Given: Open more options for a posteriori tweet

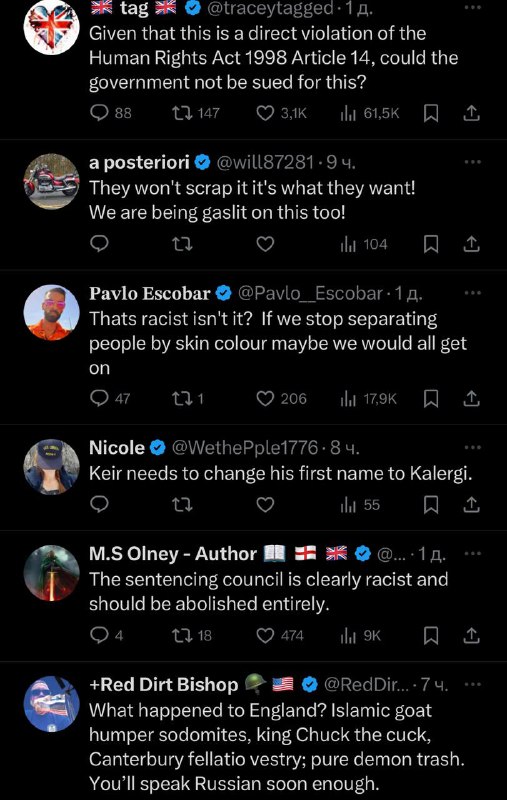Looking at the screenshot, I should (x=472, y=162).
